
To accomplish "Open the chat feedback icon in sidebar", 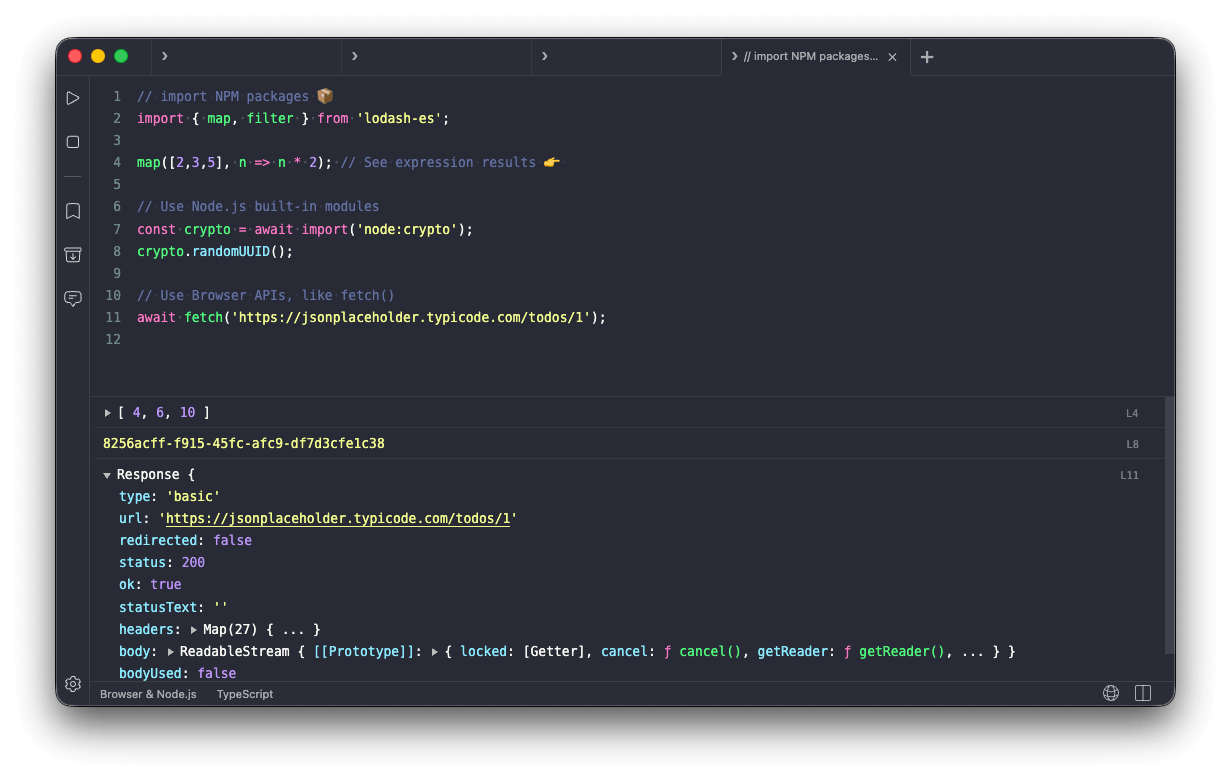I will click(x=73, y=298).
